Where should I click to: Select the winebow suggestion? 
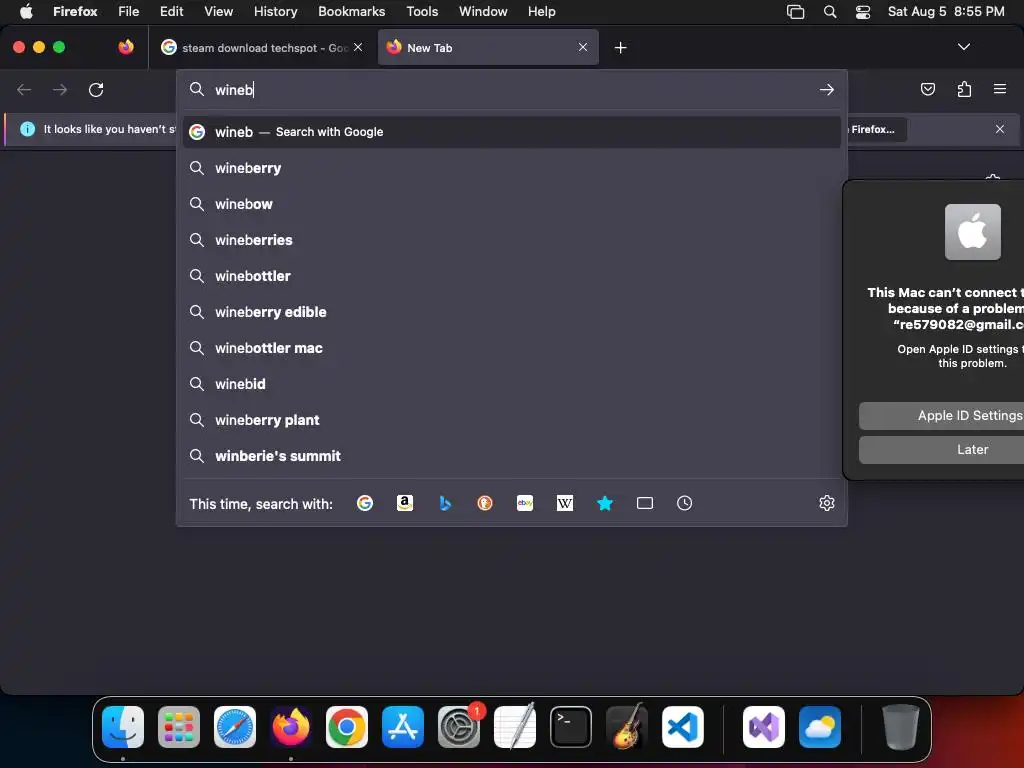(511, 204)
